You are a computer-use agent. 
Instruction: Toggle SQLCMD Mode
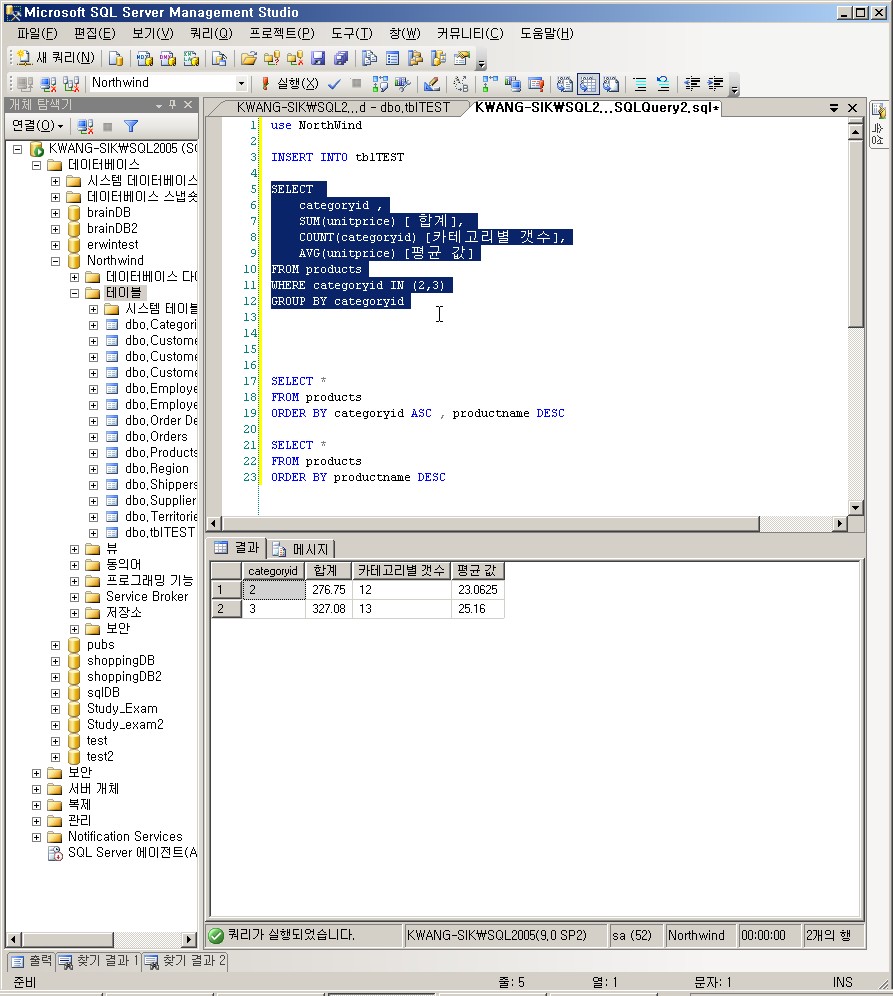[x=536, y=83]
